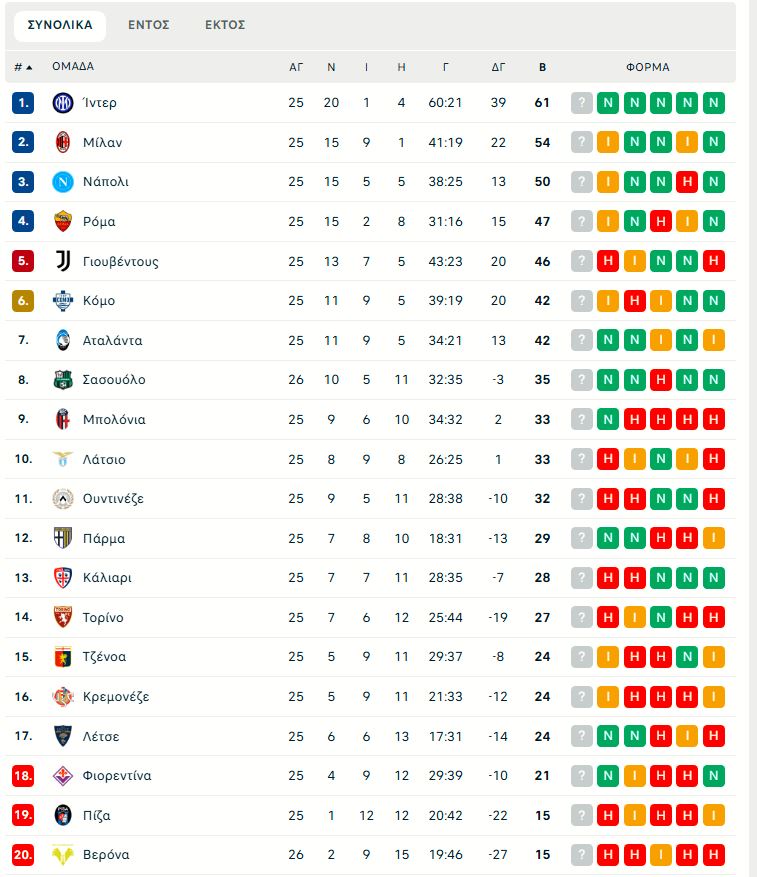This screenshot has width=757, height=877.
Task: Select the ΣΥΝΟΛΙΚΑ overall tab
Action: point(60,25)
